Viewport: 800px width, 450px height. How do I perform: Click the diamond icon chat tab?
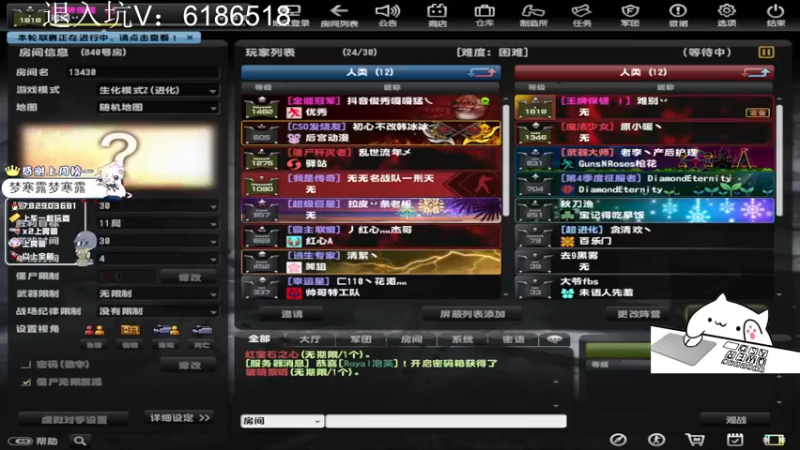555,339
